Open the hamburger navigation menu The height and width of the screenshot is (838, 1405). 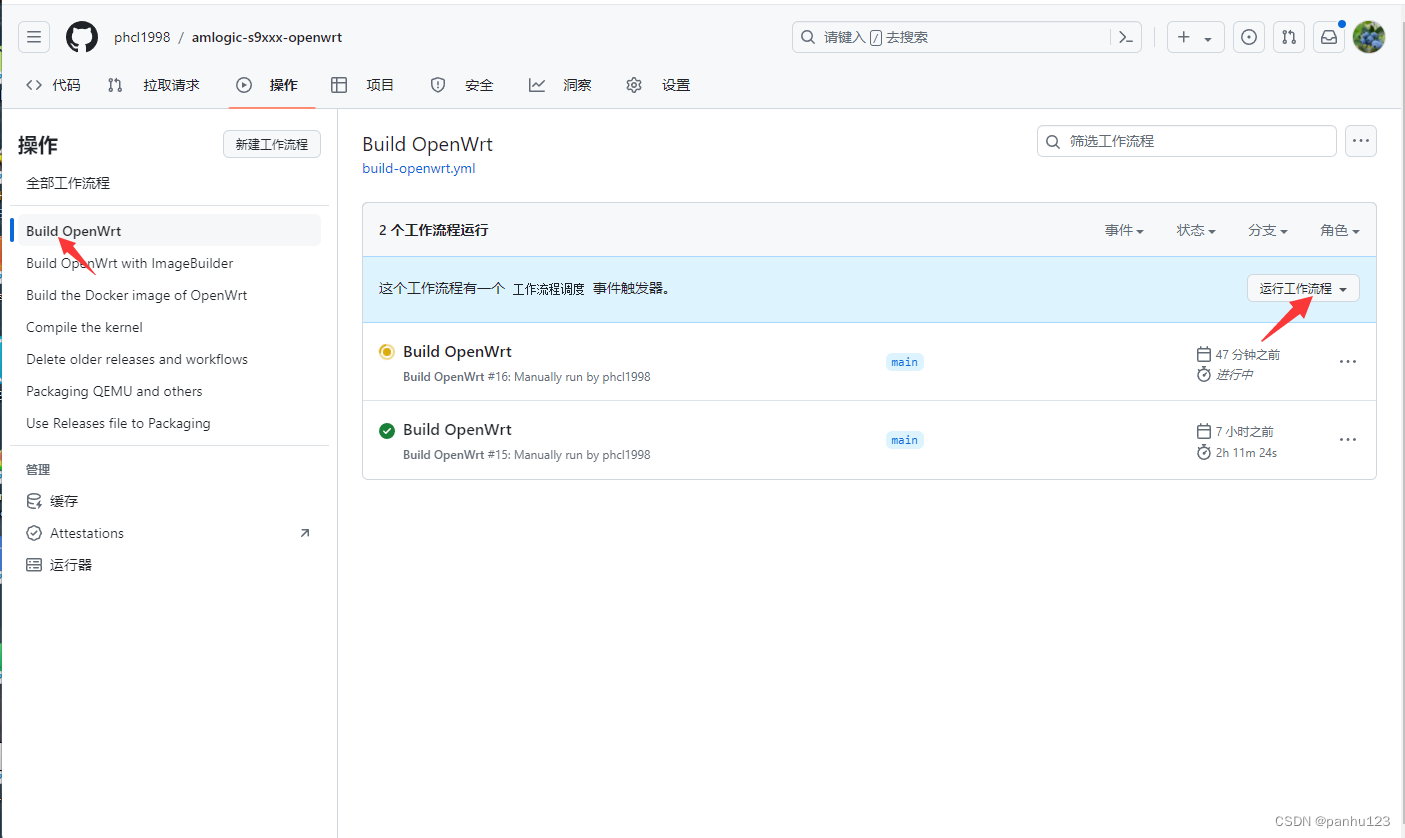34,37
